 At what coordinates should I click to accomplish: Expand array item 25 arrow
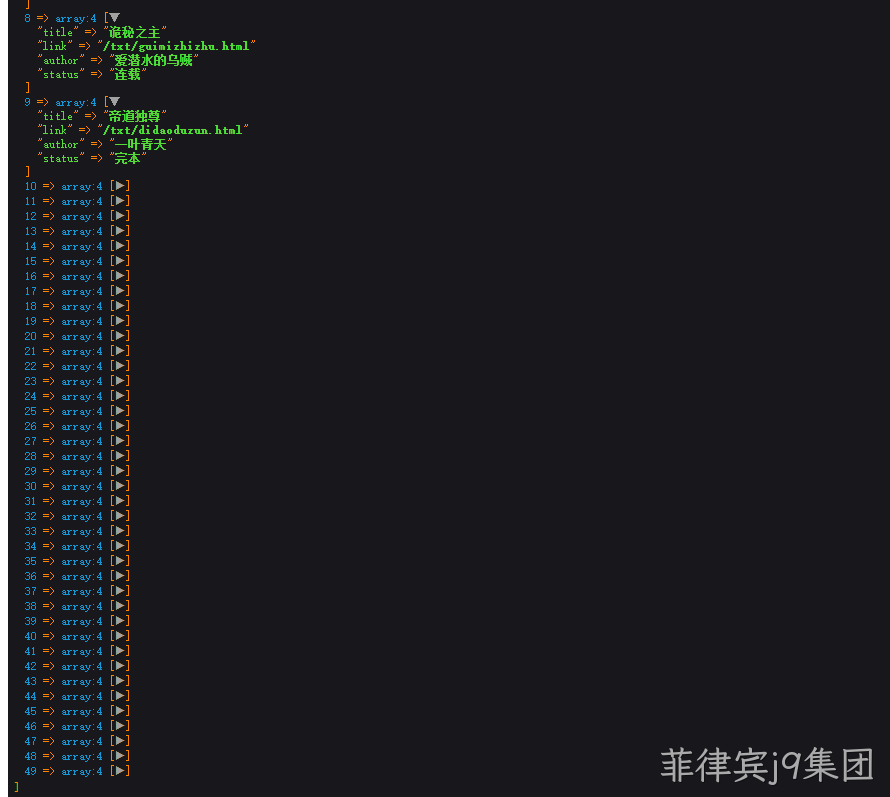pyautogui.click(x=120, y=410)
